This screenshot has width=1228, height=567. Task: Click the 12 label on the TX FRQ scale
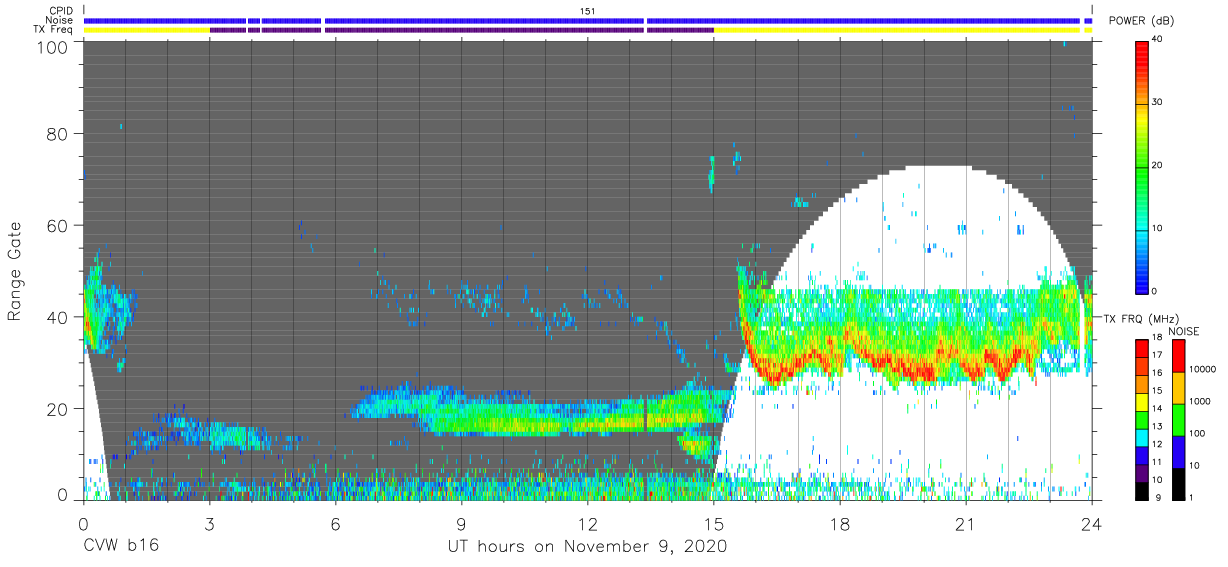[1157, 445]
